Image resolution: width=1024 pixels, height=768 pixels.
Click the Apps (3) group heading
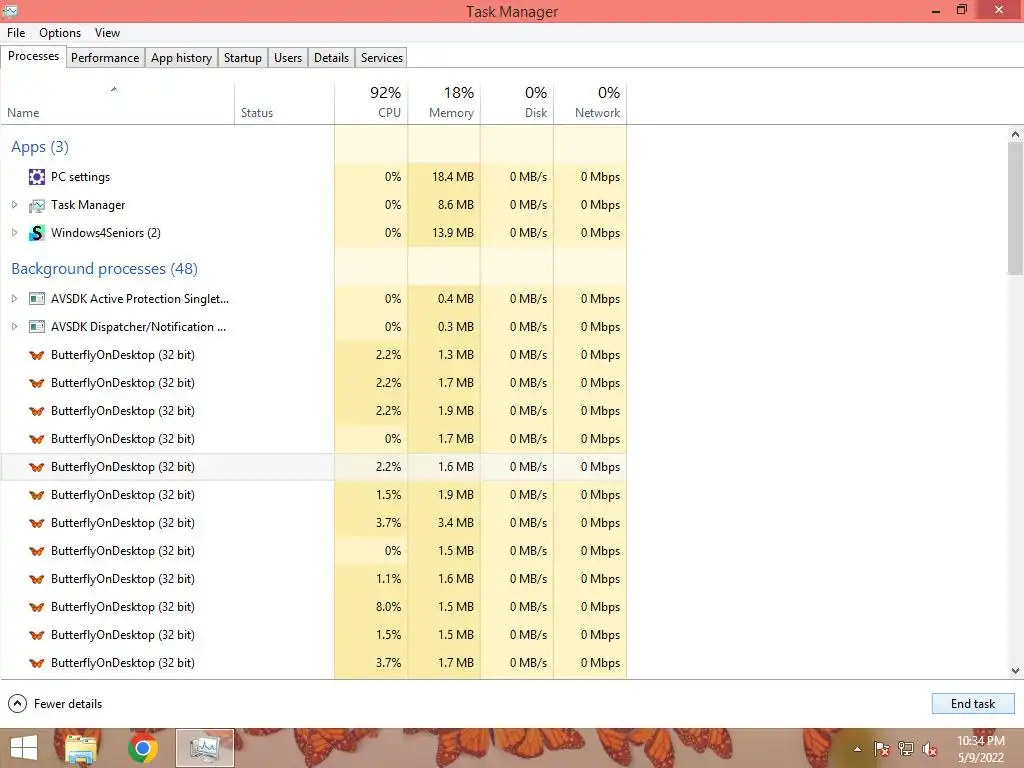pos(40,147)
